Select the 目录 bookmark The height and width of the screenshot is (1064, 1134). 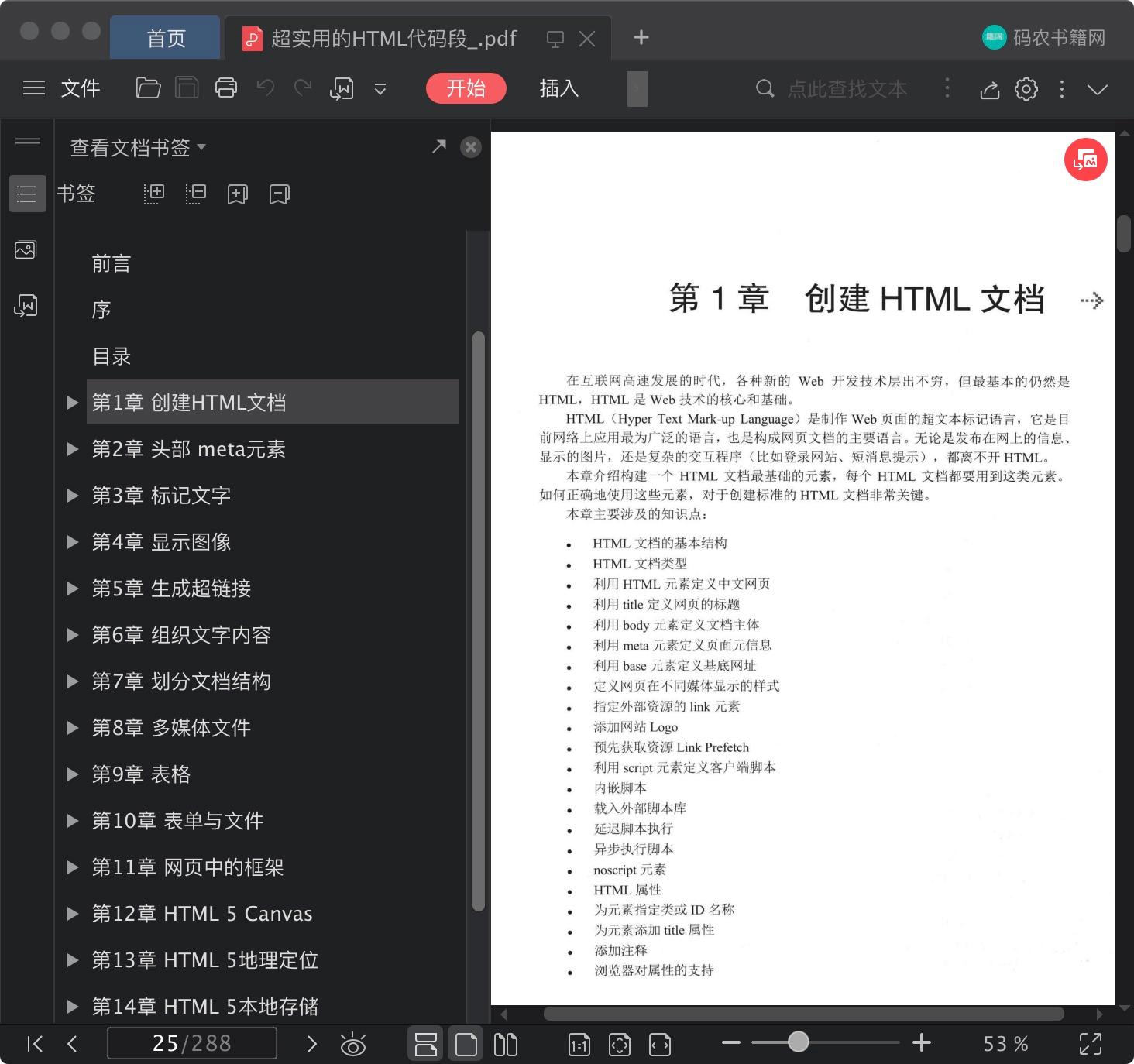pyautogui.click(x=112, y=356)
